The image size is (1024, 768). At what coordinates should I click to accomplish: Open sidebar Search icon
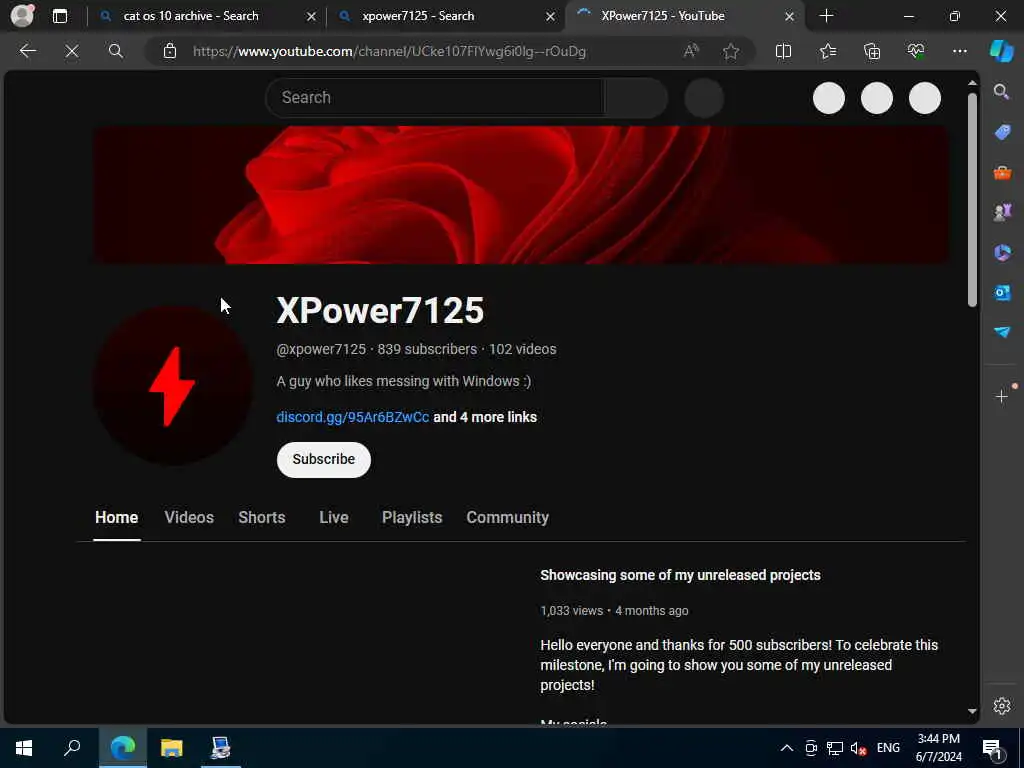[x=1002, y=91]
